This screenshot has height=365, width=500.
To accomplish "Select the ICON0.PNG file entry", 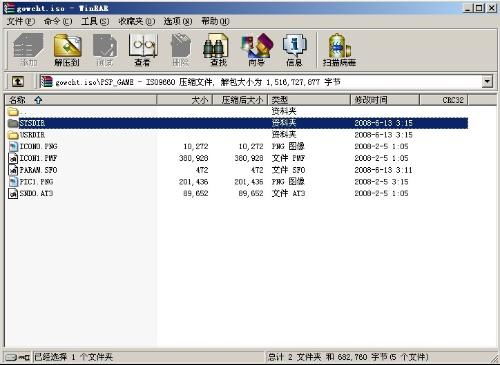I will point(38,146).
